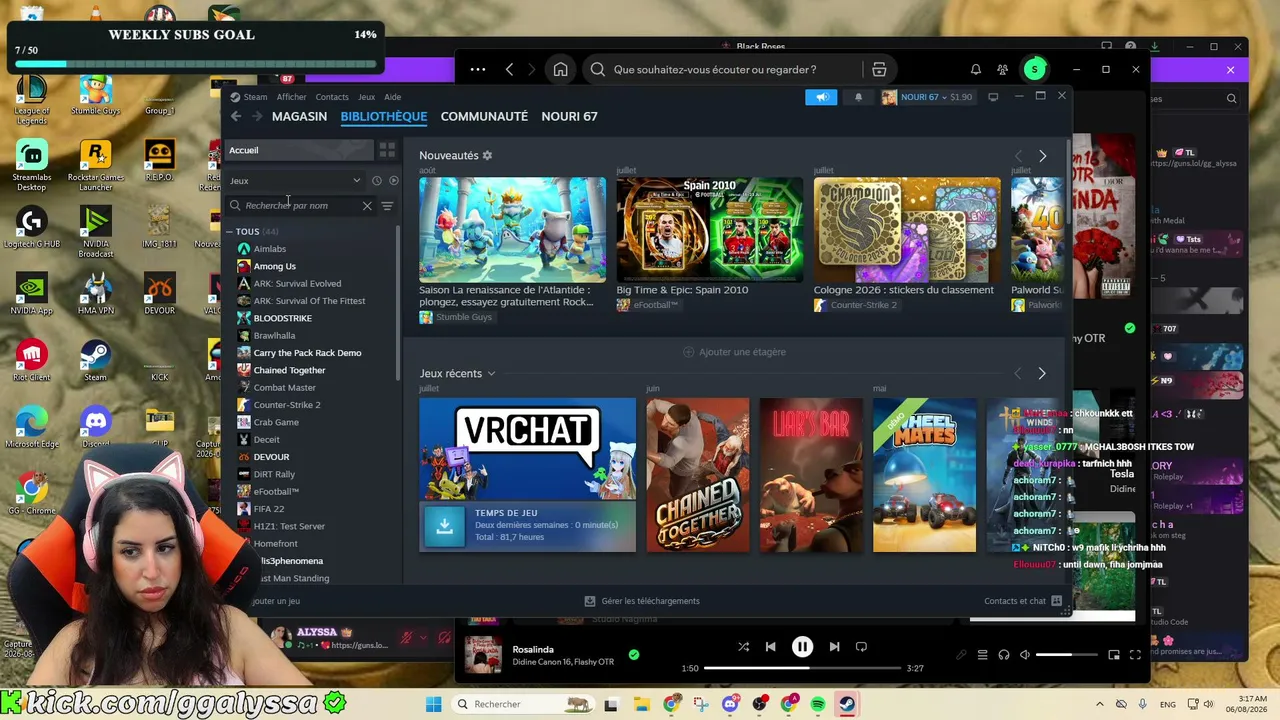Viewport: 1280px width, 720px height.
Task: Open Spotify notifications bell
Action: tap(975, 70)
